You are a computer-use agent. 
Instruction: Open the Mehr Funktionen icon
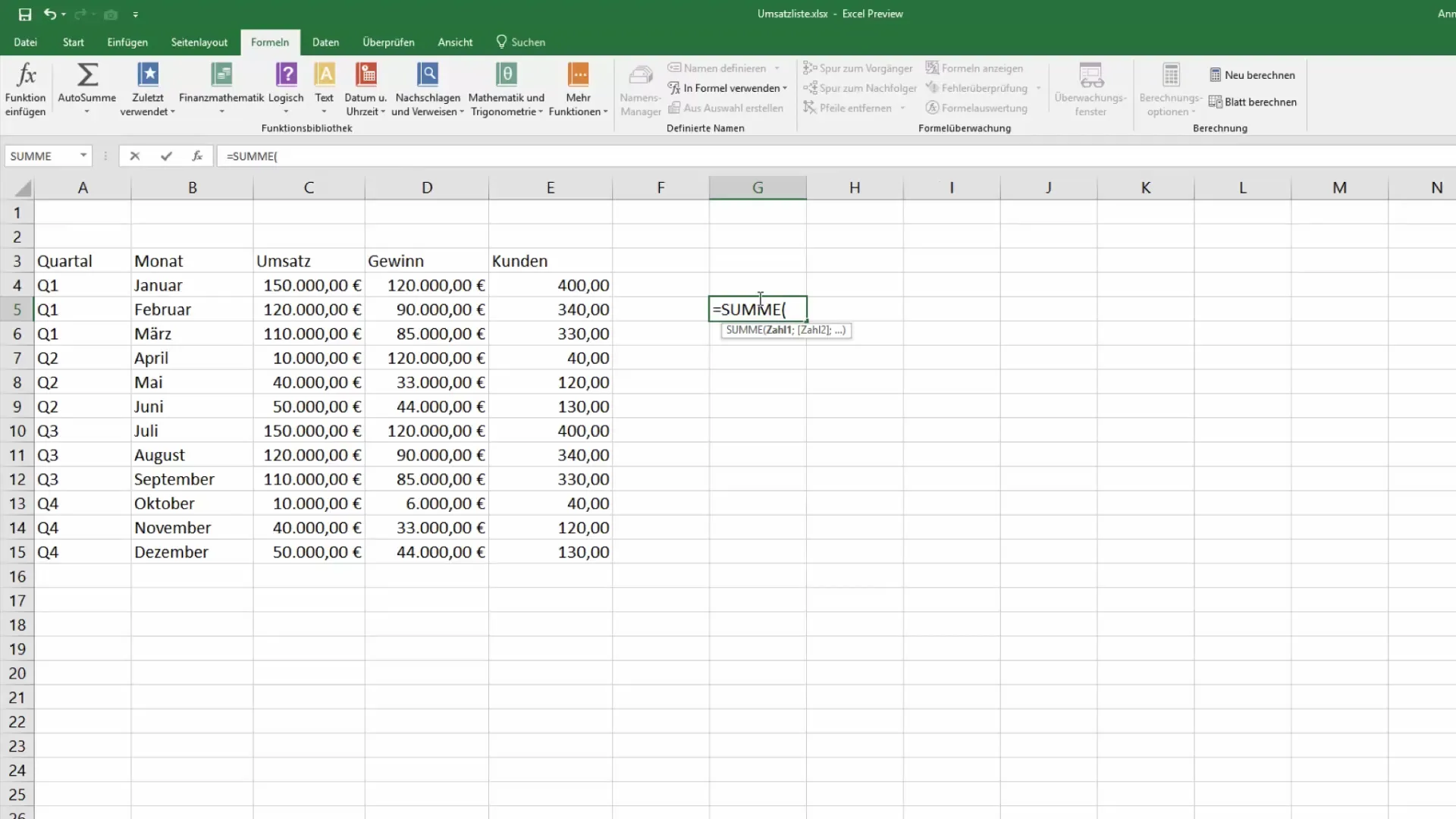click(x=578, y=74)
